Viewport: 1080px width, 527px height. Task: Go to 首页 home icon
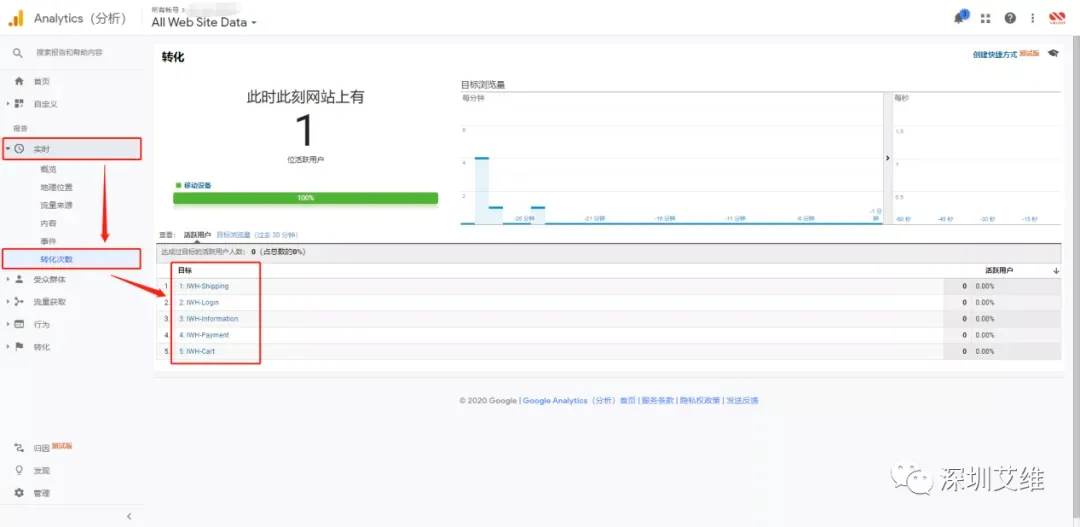click(x=19, y=81)
